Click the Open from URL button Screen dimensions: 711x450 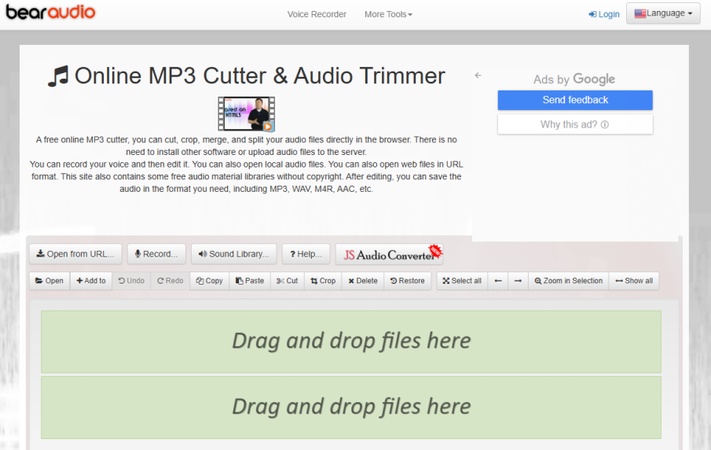click(75, 254)
